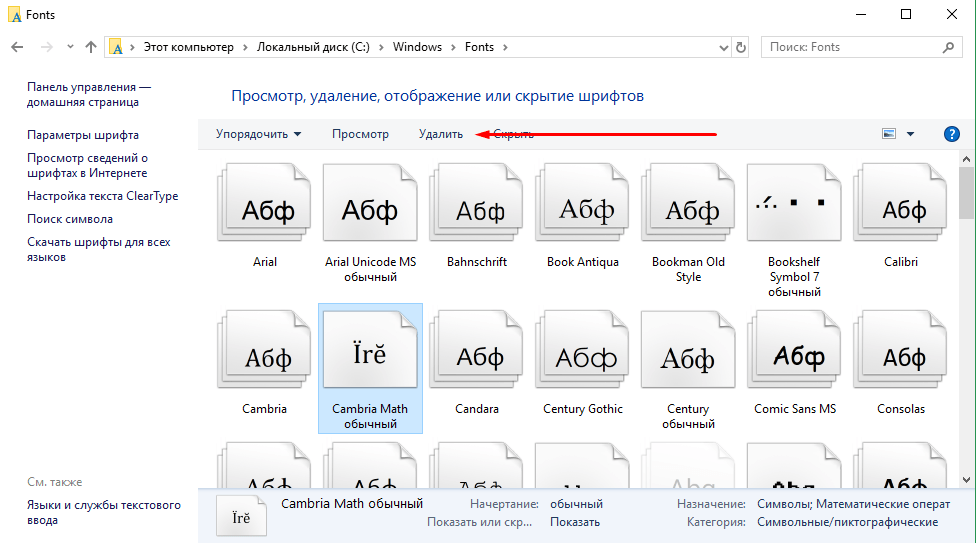
Task: Select the Comic Sans MS font icon
Action: (x=794, y=350)
